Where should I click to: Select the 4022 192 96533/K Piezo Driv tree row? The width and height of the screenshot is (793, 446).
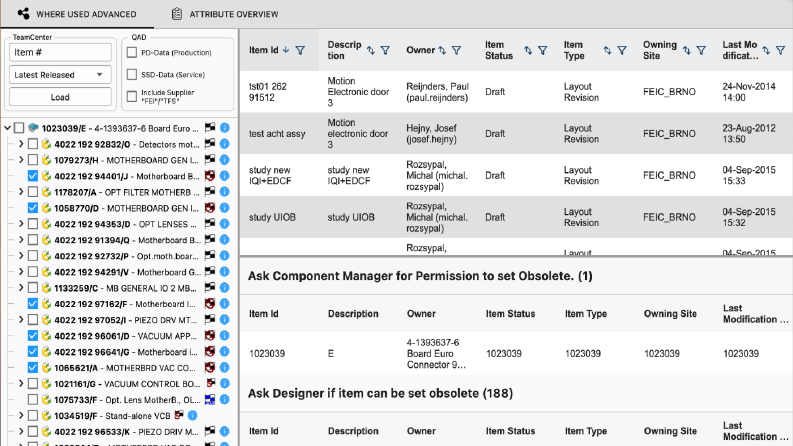(x=126, y=432)
